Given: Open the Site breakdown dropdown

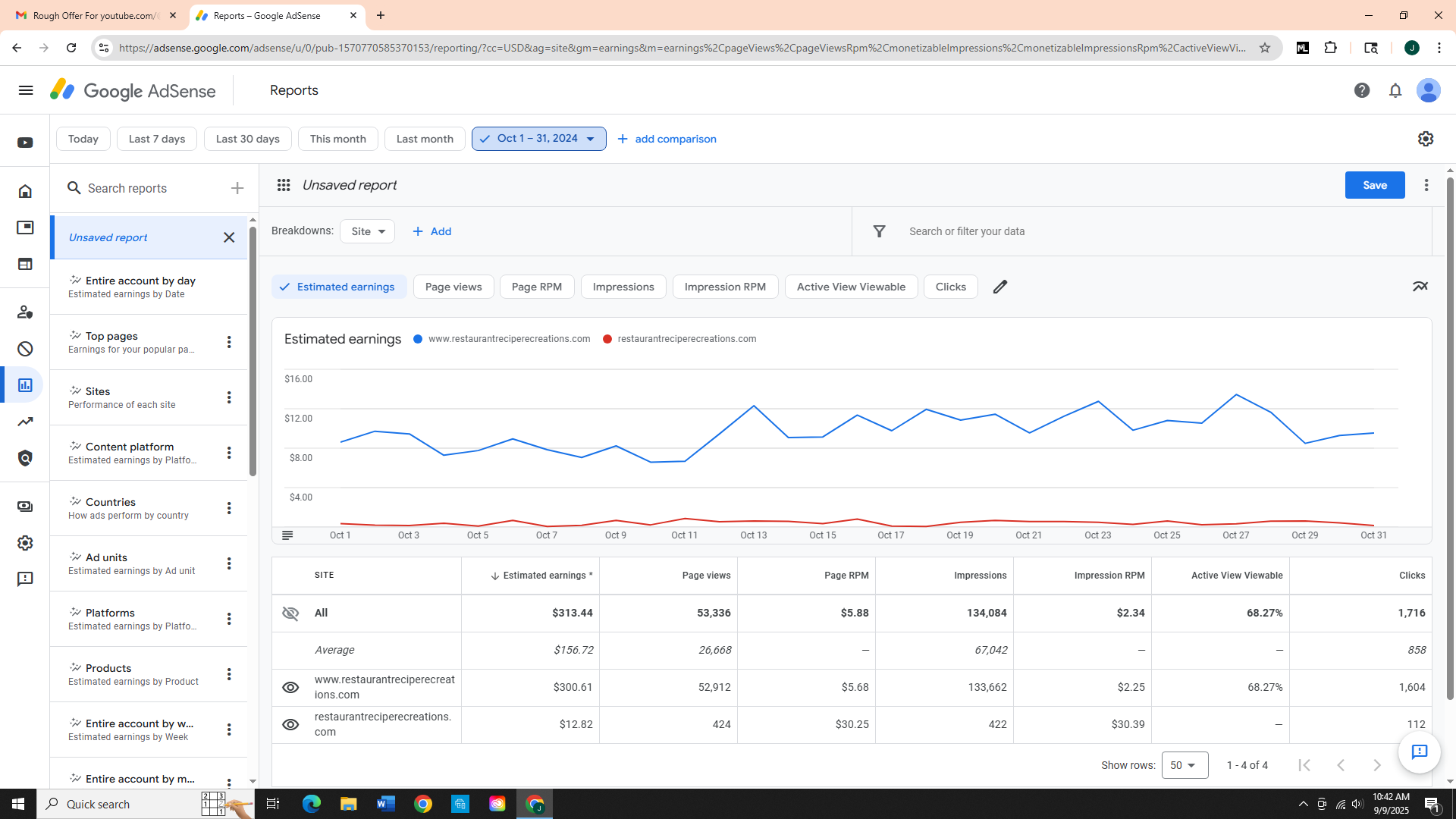Looking at the screenshot, I should (x=367, y=231).
